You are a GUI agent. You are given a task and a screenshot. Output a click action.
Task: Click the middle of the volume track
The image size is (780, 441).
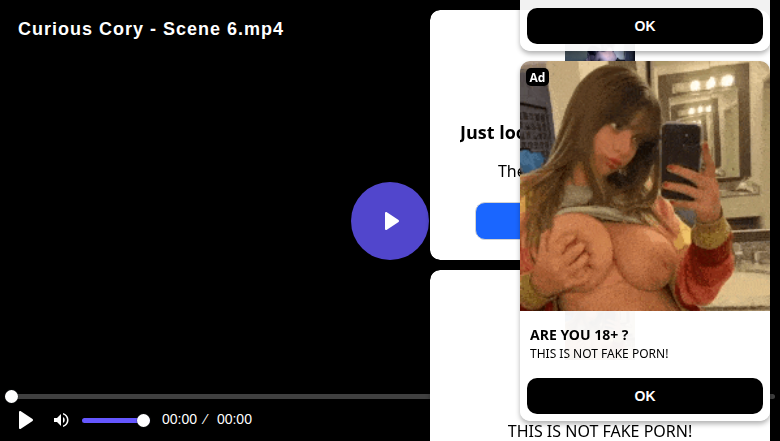click(112, 420)
